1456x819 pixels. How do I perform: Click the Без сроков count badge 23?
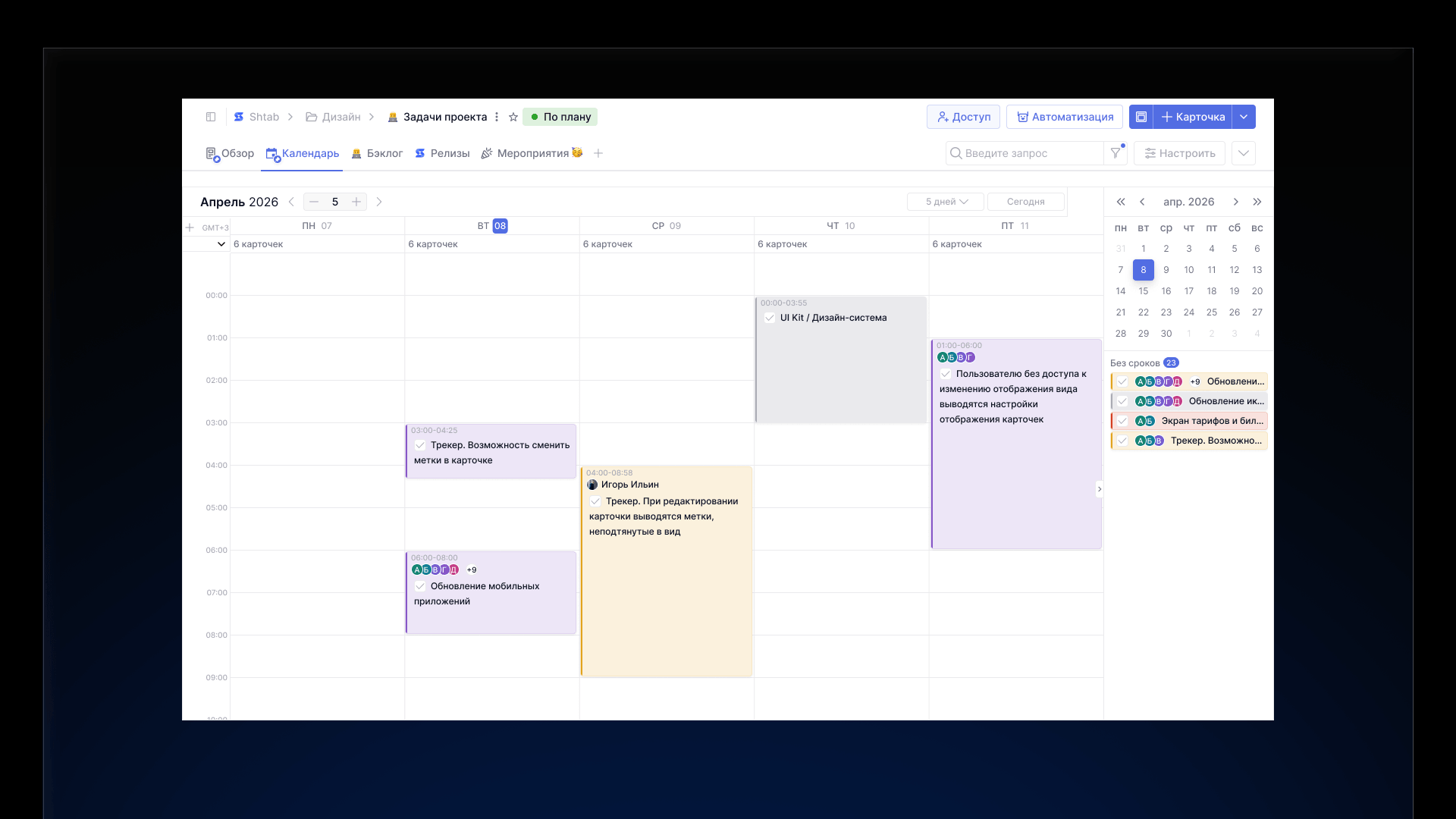[1171, 362]
